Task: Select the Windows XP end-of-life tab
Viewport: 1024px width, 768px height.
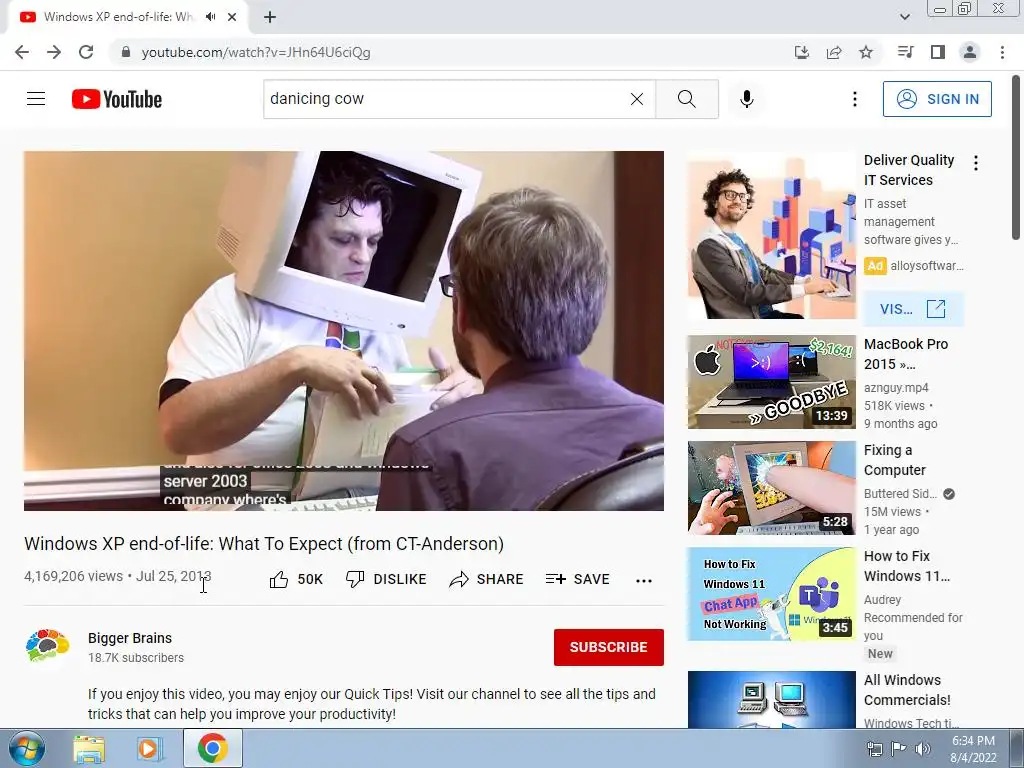Action: [118, 17]
